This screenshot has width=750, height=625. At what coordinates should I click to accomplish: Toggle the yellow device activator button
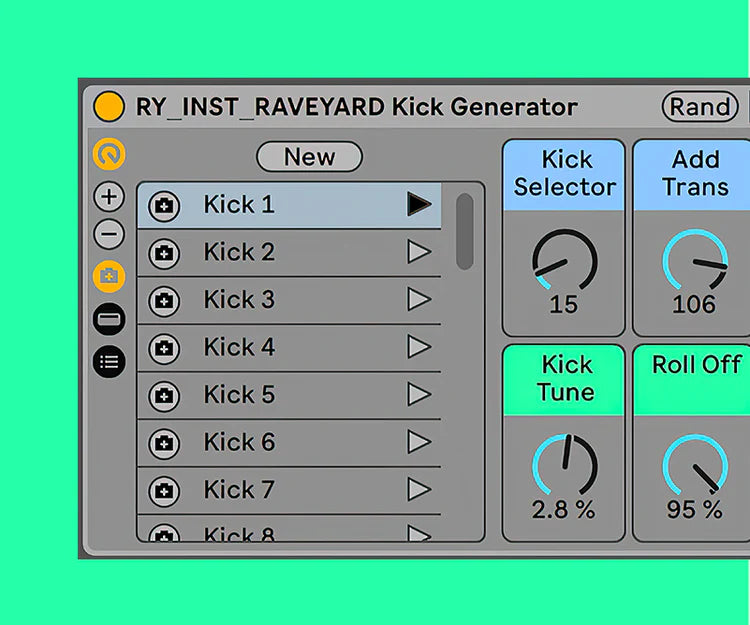(109, 106)
